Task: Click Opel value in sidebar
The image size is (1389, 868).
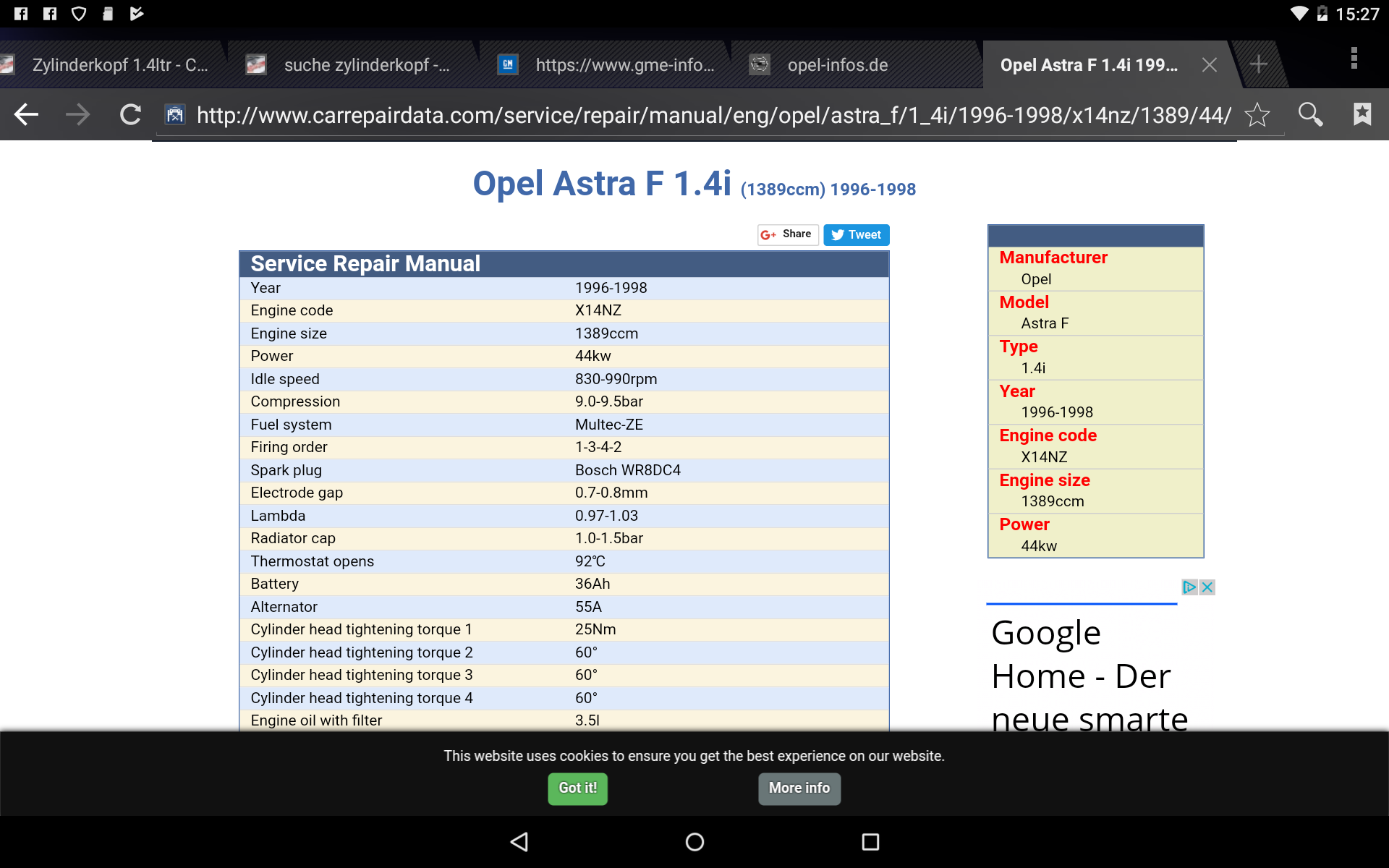Action: click(1036, 279)
